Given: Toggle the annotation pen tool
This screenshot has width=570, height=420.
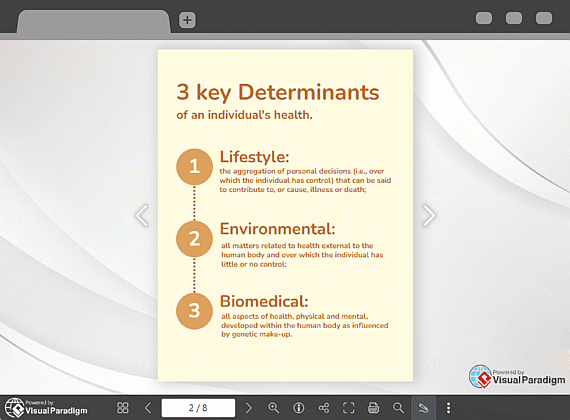Looking at the screenshot, I should click(423, 408).
